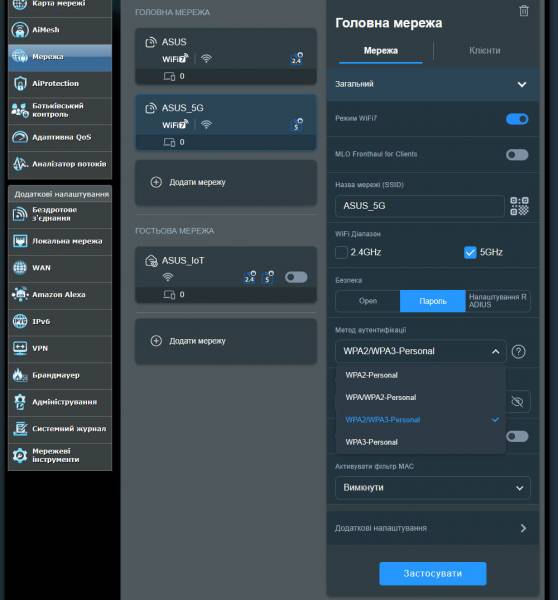
Task: Collapse the Загальний section
Action: (x=433, y=84)
